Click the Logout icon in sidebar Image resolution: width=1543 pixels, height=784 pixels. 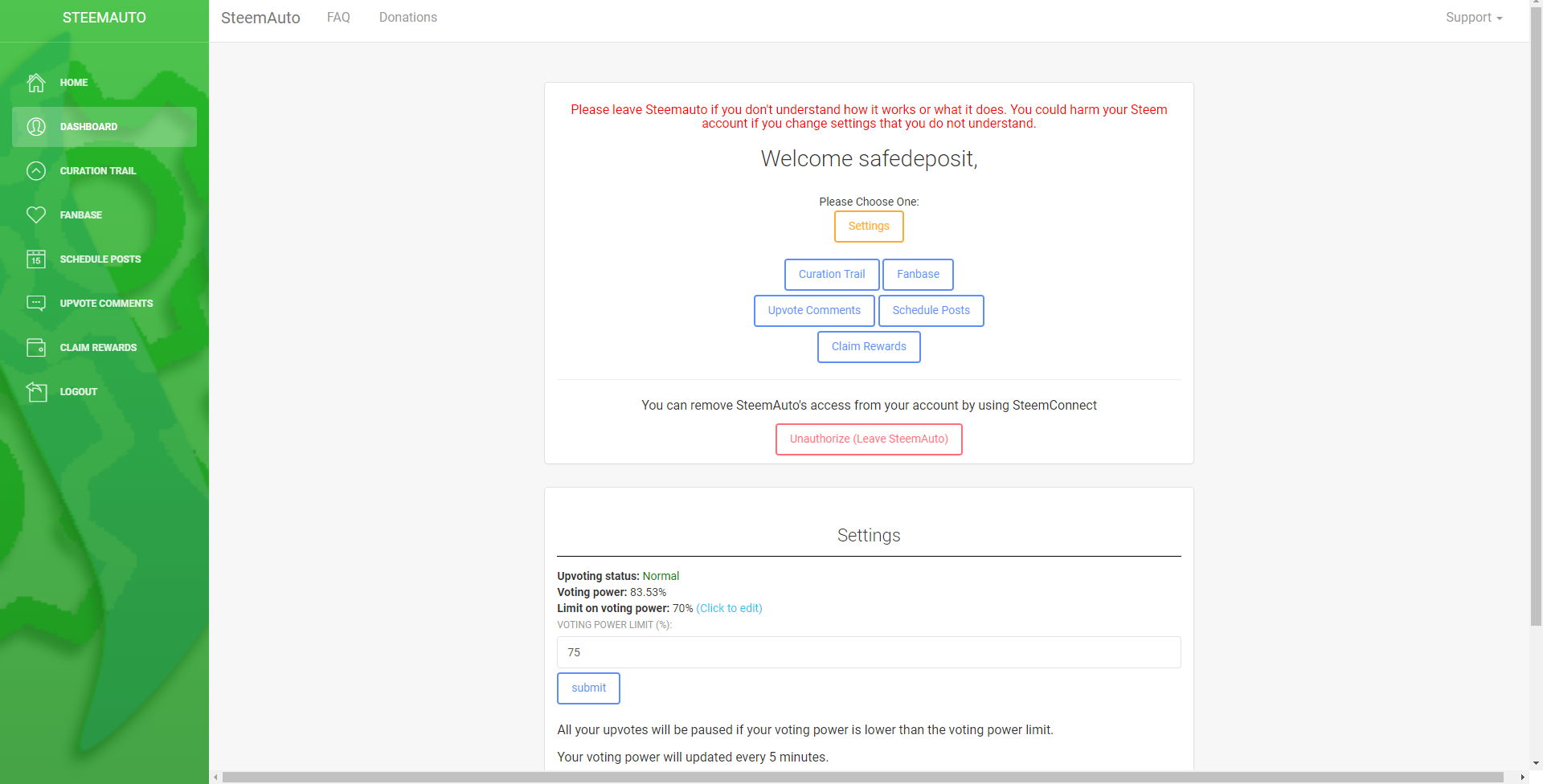[x=36, y=392]
